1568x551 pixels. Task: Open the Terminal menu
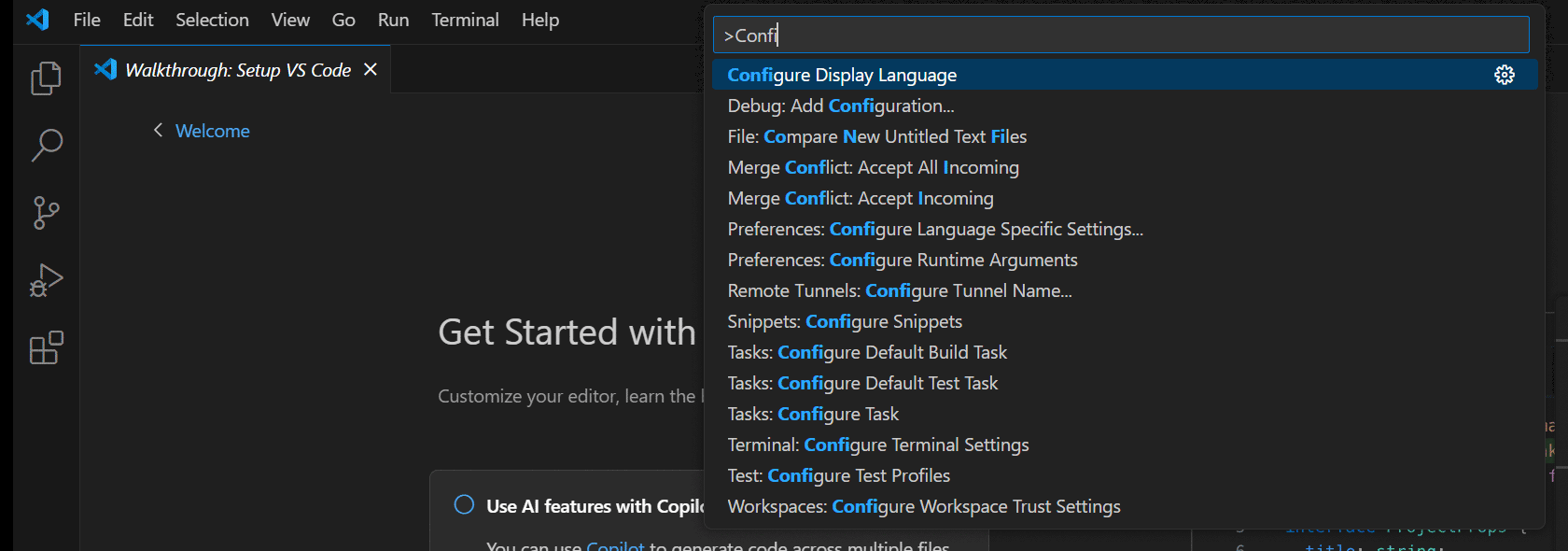465,20
